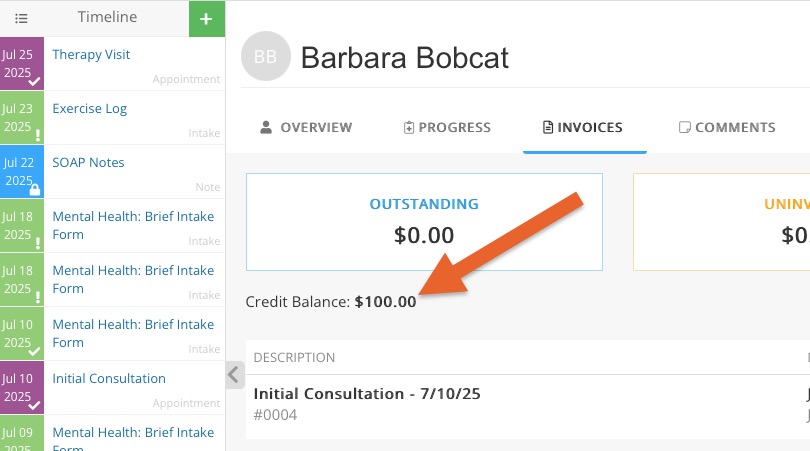Open the timeline list menu icon
The height and width of the screenshot is (451, 810).
[21, 19]
